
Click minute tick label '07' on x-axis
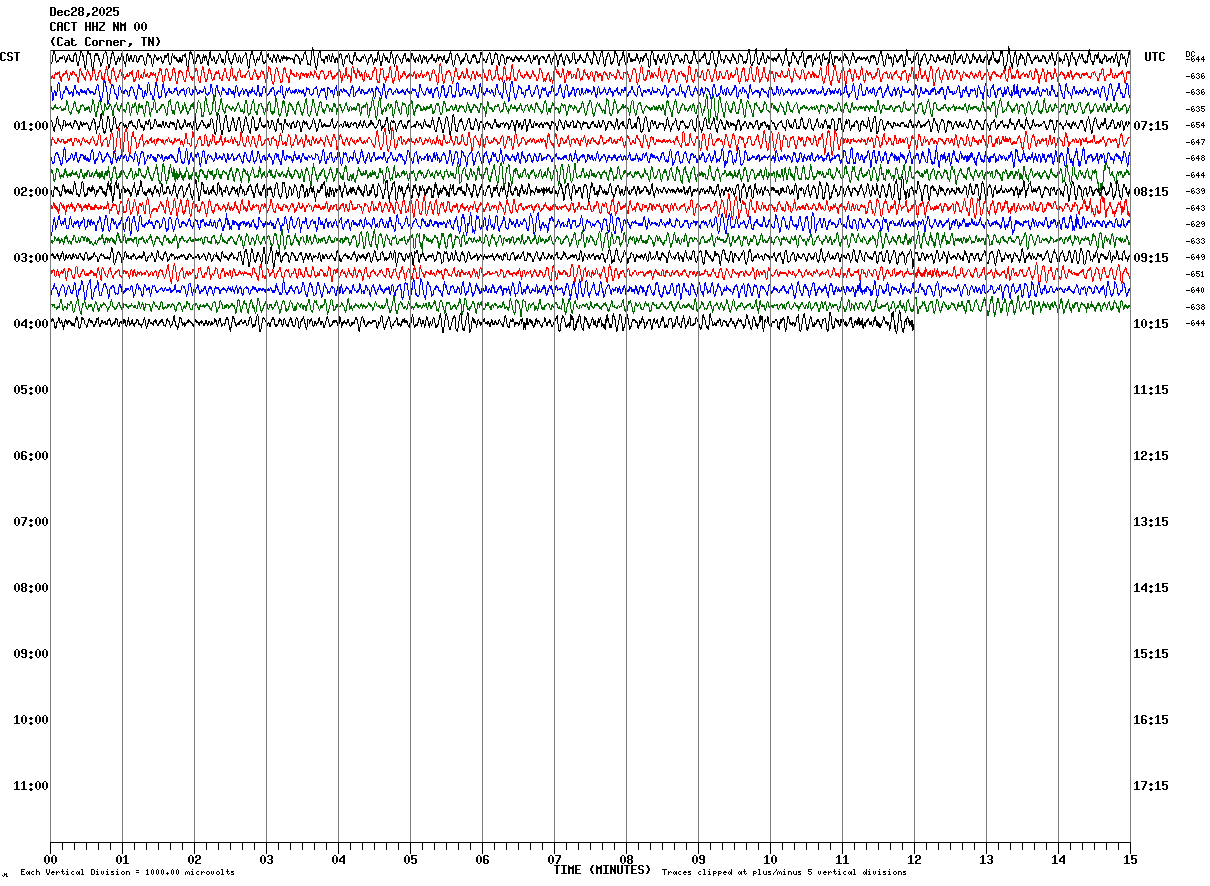554,860
